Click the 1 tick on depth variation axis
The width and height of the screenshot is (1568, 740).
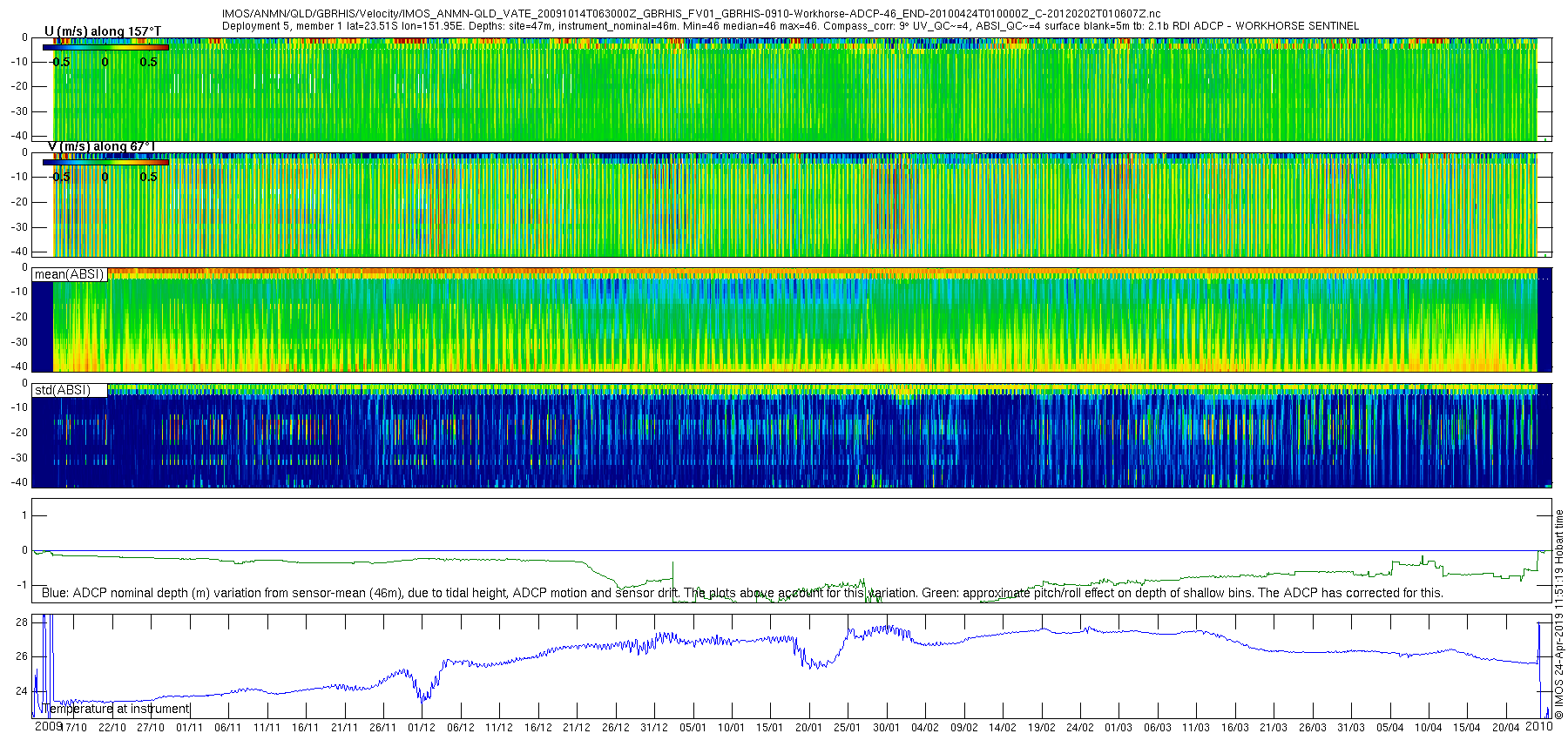24,515
